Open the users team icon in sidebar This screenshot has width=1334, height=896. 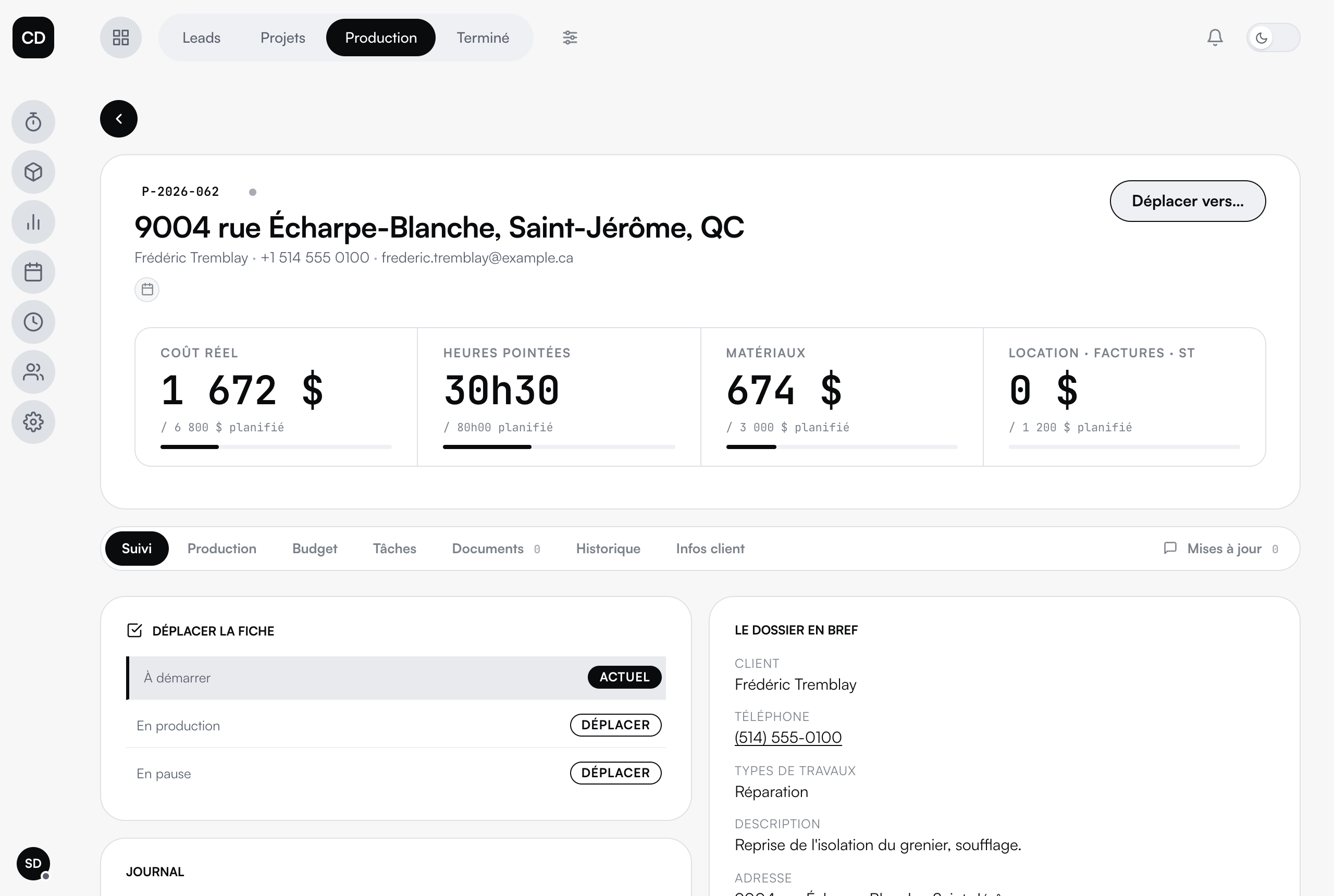click(x=33, y=372)
